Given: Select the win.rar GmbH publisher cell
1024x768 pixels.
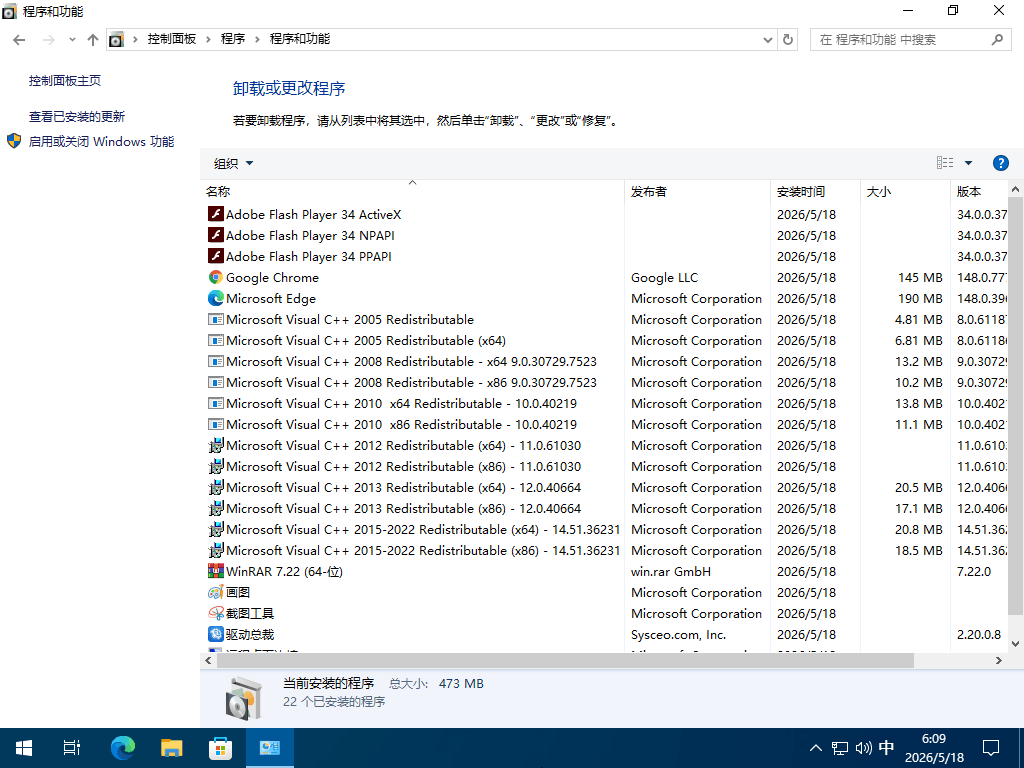Looking at the screenshot, I should 671,571.
